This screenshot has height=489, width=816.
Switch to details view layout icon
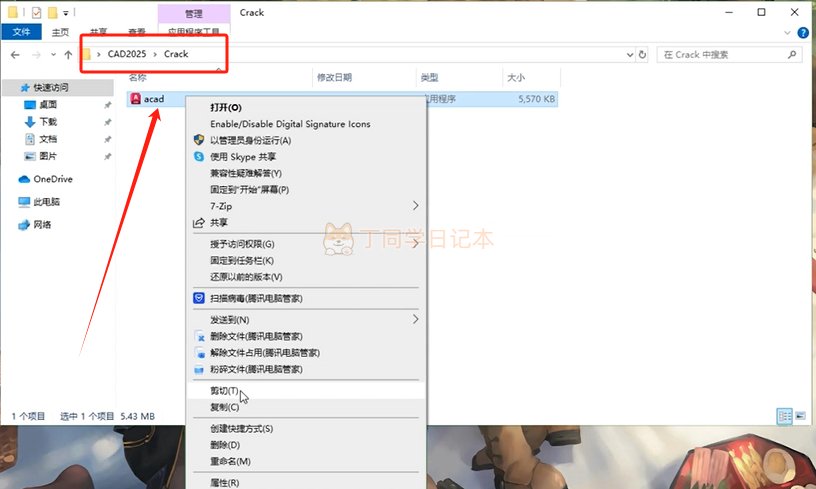point(784,416)
